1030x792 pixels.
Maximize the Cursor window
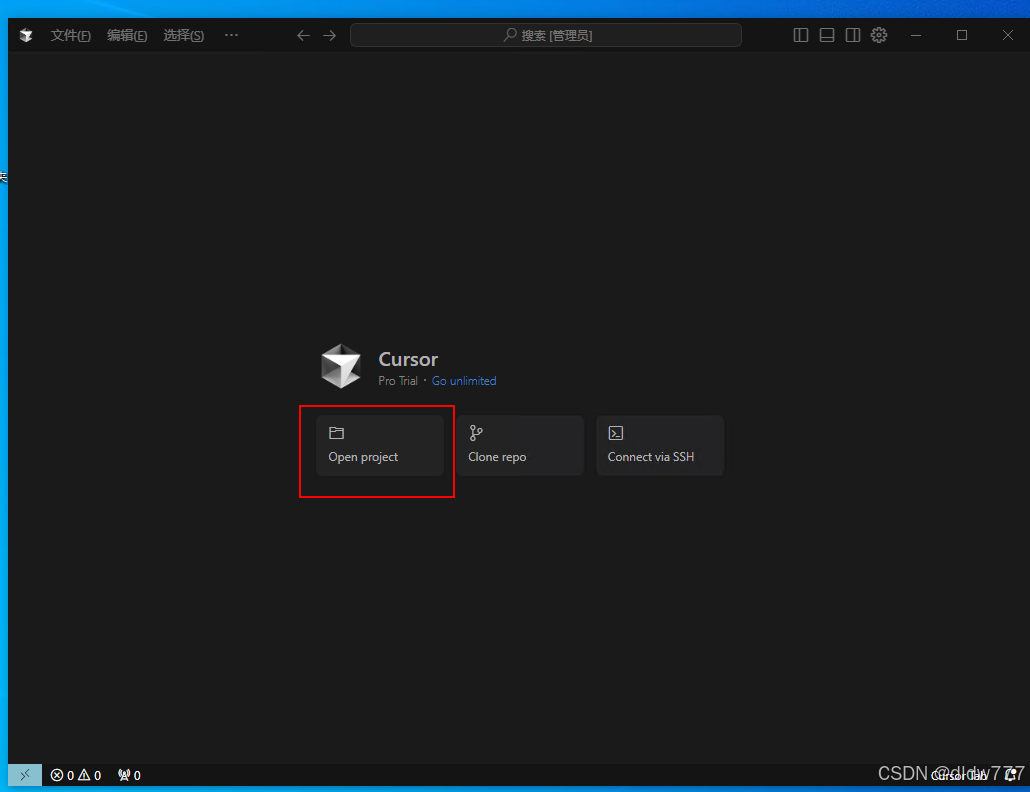click(962, 35)
